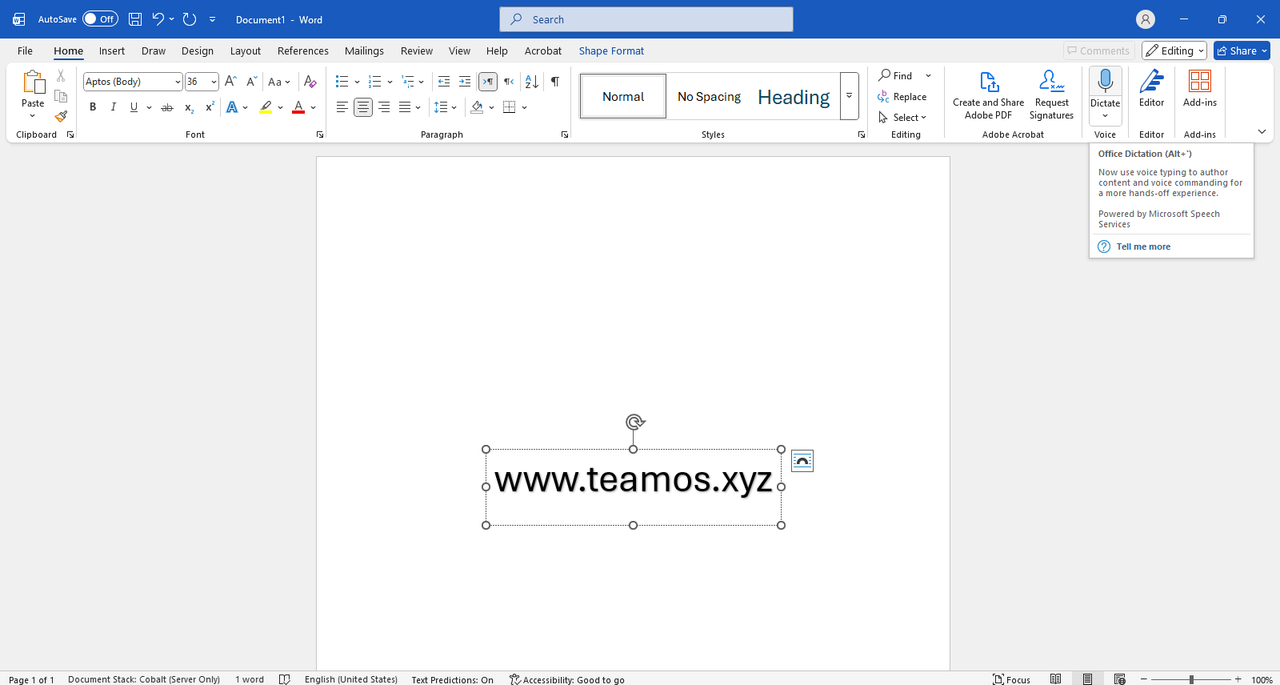Toggle Bold formatting
1280x685 pixels.
pos(93,107)
